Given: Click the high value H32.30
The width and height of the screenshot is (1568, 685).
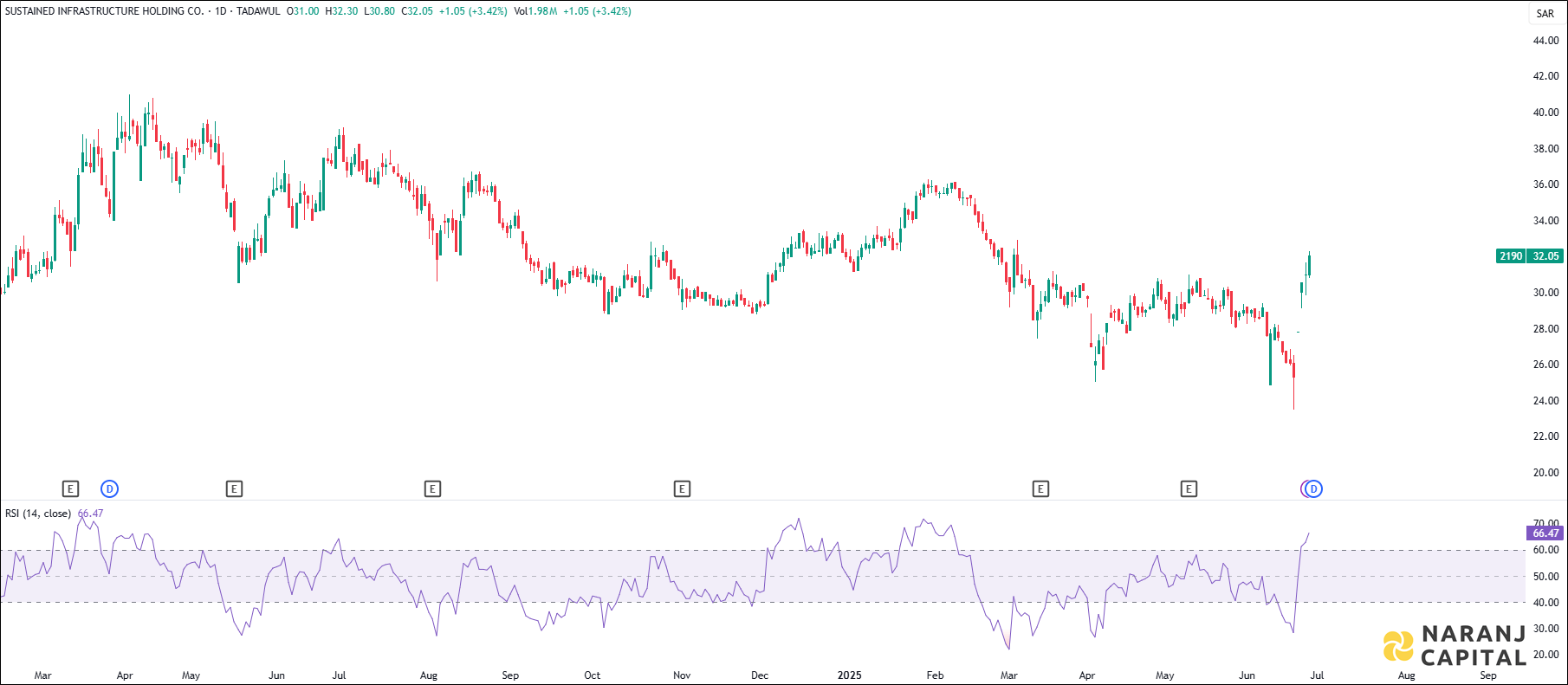Looking at the screenshot, I should coord(341,11).
